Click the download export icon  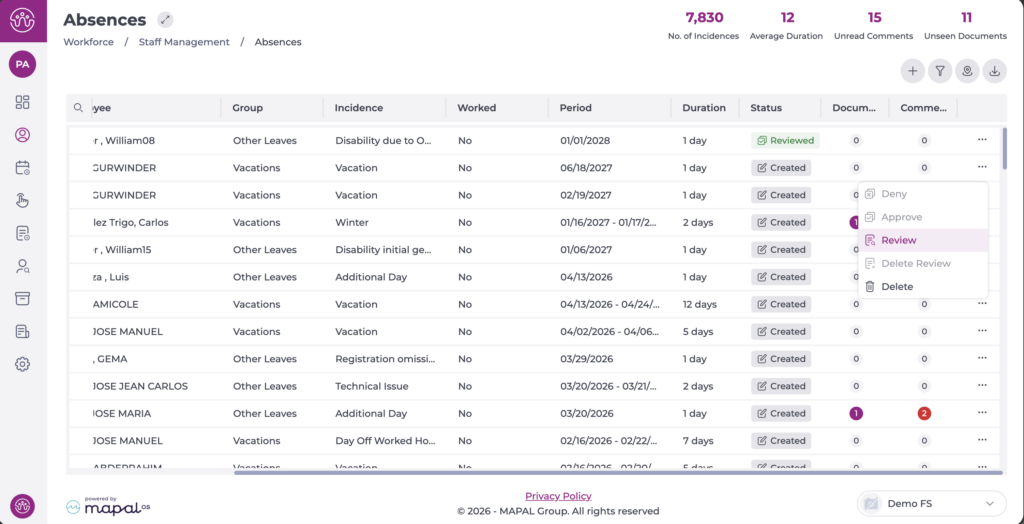[994, 71]
